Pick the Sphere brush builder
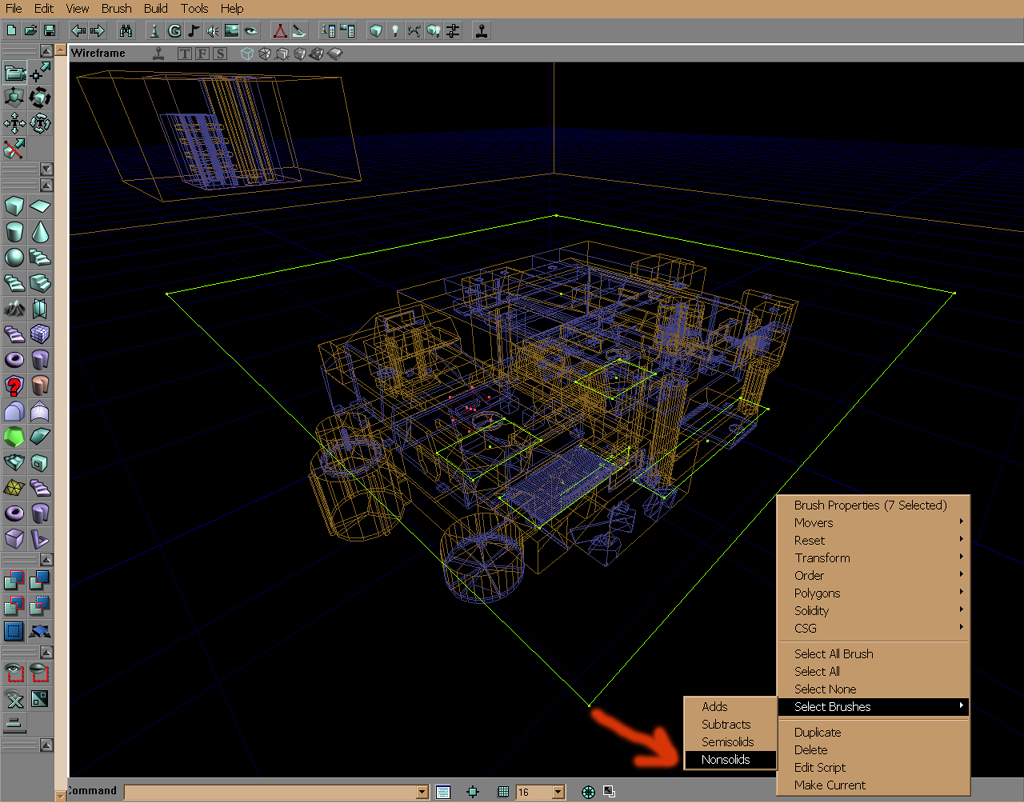 tap(14, 257)
